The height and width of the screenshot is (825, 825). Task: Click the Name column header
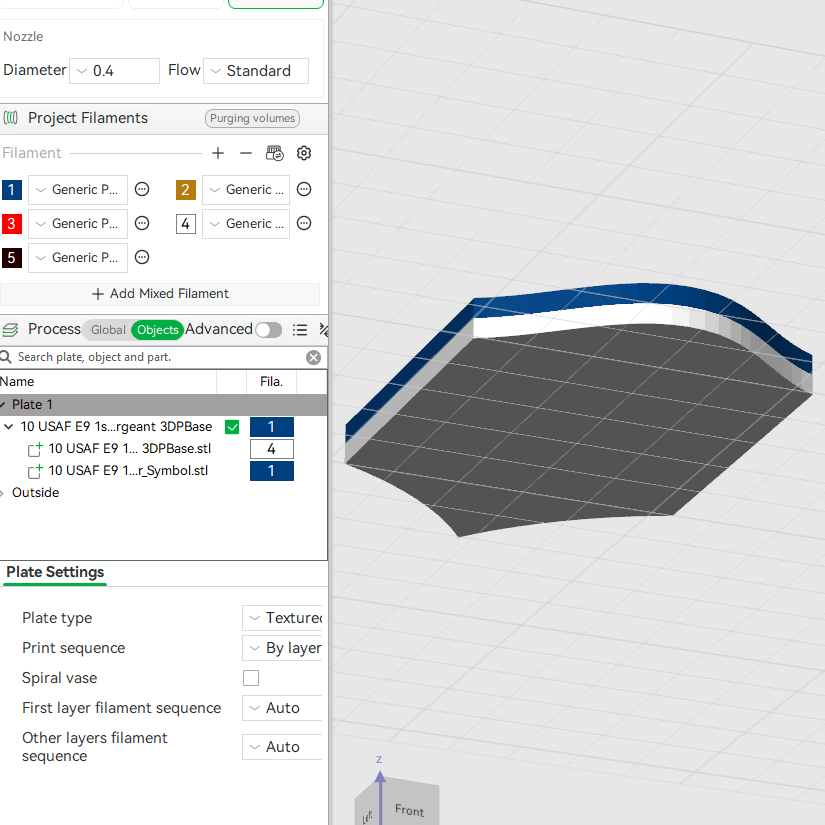pyautogui.click(x=108, y=382)
